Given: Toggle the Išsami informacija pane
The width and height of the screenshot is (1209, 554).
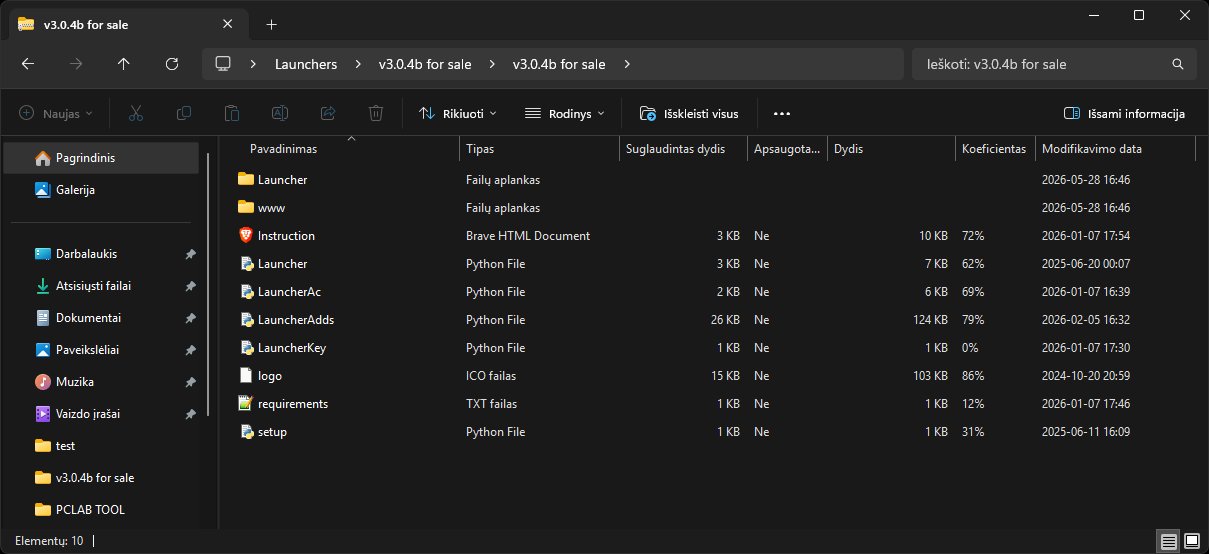Looking at the screenshot, I should coord(1124,114).
